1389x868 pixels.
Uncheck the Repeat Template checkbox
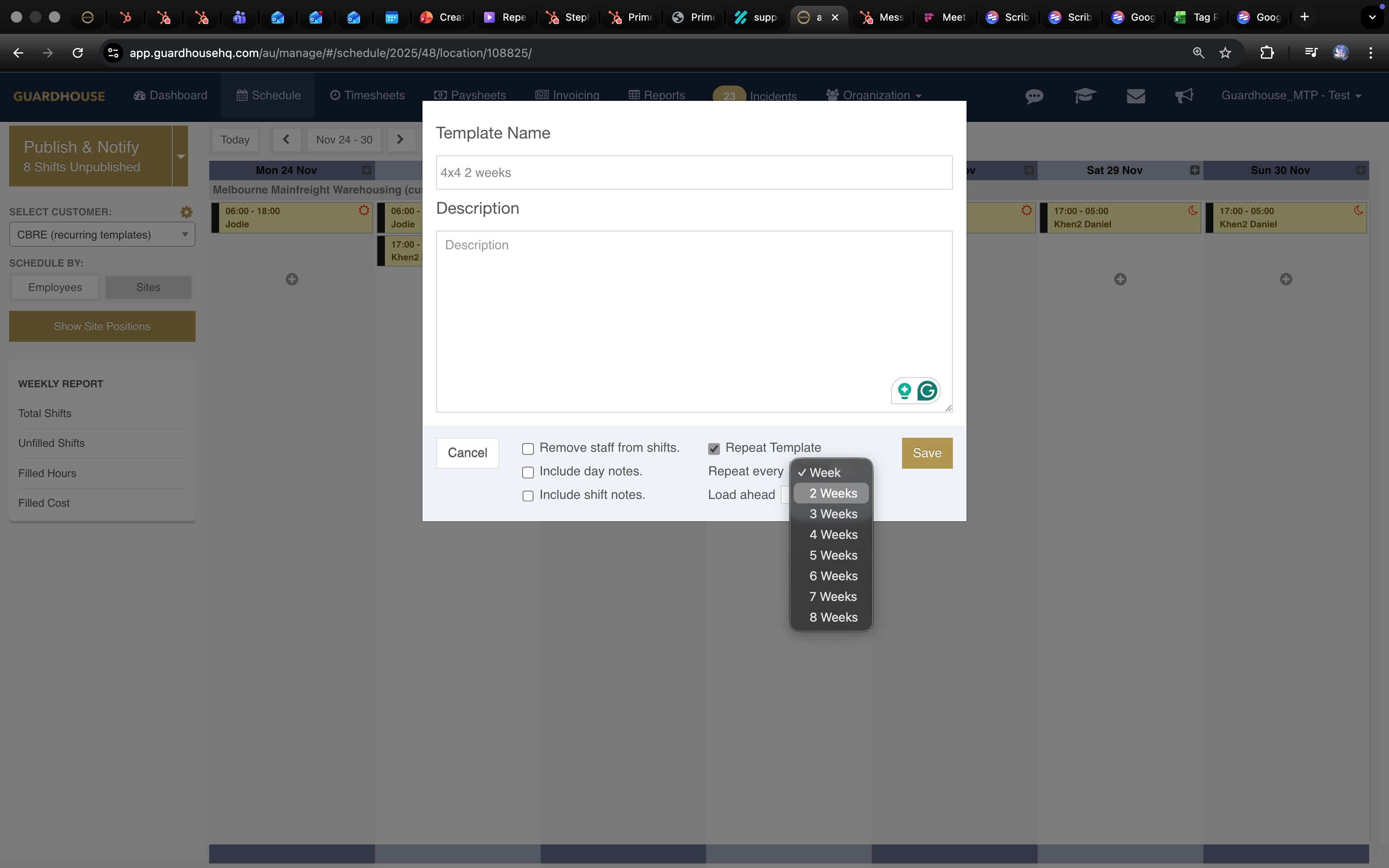coord(714,449)
